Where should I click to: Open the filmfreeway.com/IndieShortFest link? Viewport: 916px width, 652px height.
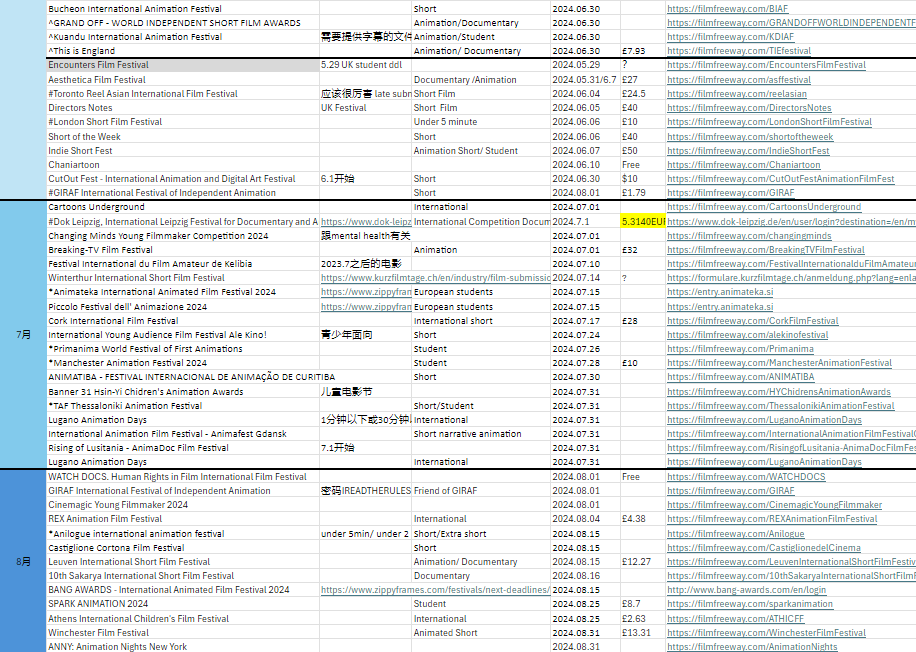pos(748,151)
